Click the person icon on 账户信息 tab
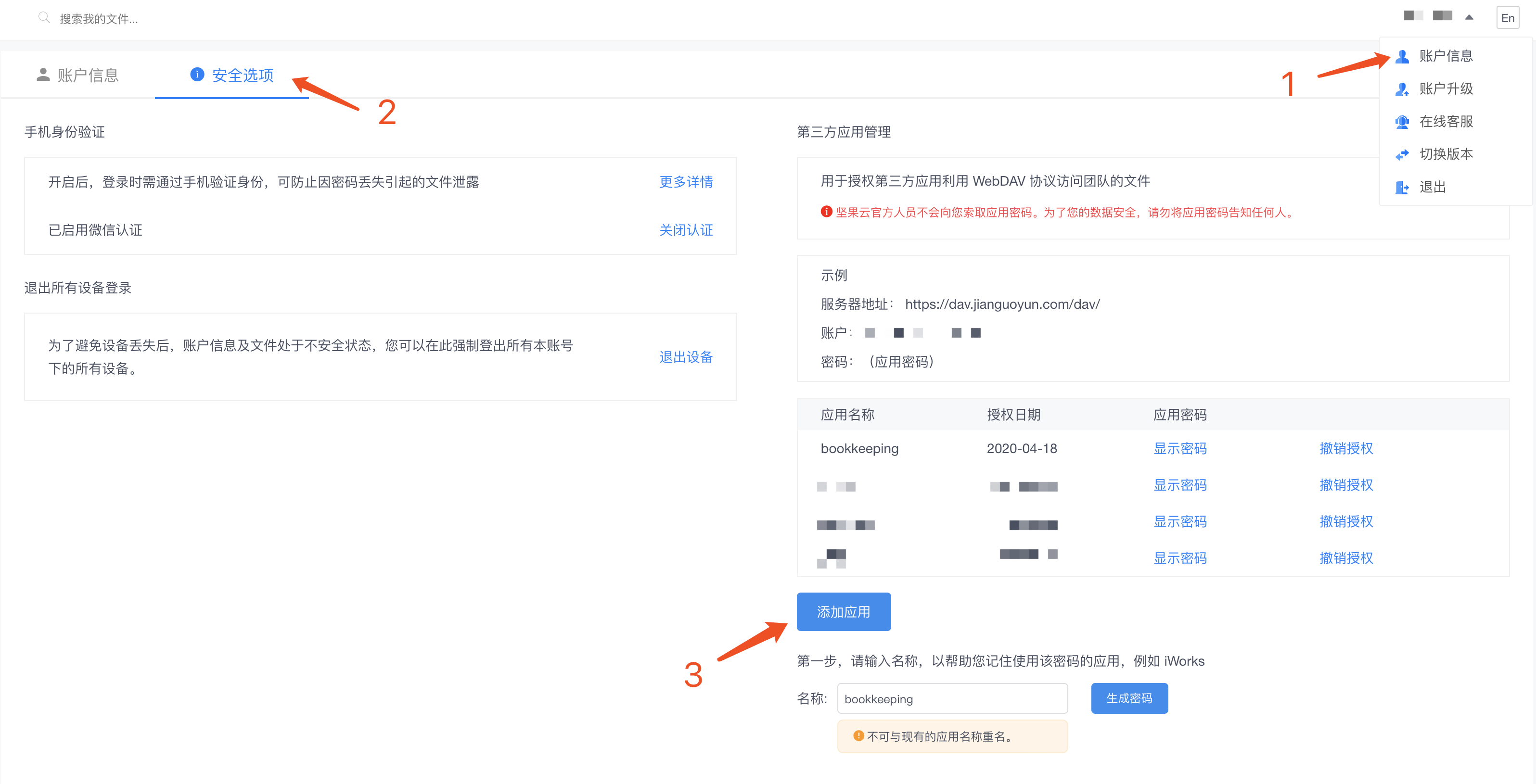 (x=43, y=75)
